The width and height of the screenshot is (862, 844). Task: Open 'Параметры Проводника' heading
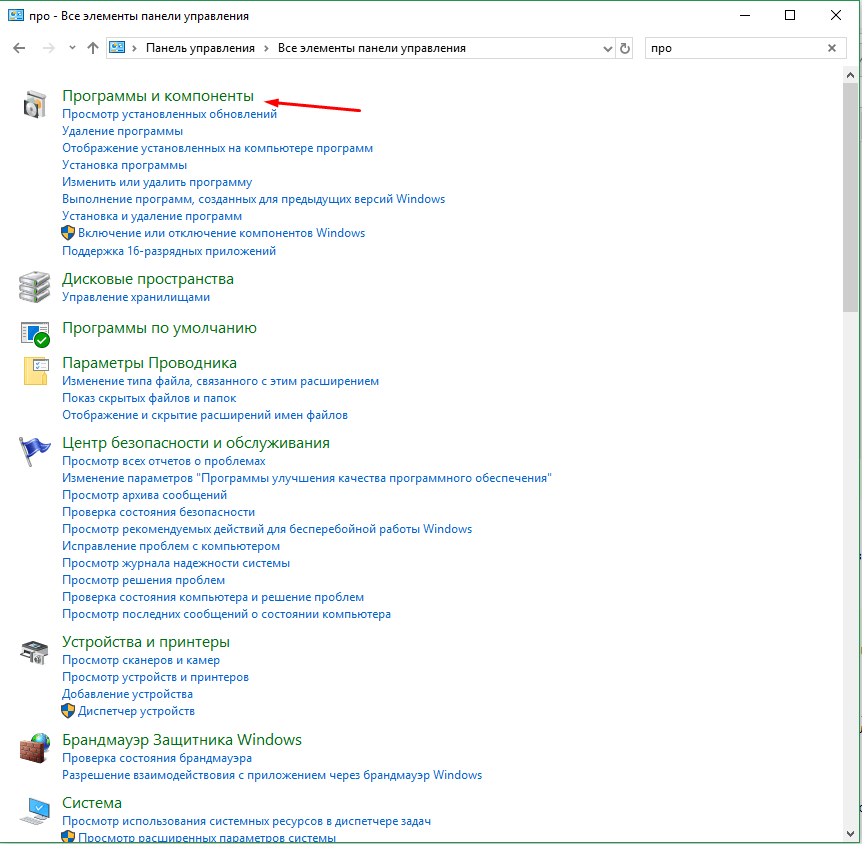(150, 363)
